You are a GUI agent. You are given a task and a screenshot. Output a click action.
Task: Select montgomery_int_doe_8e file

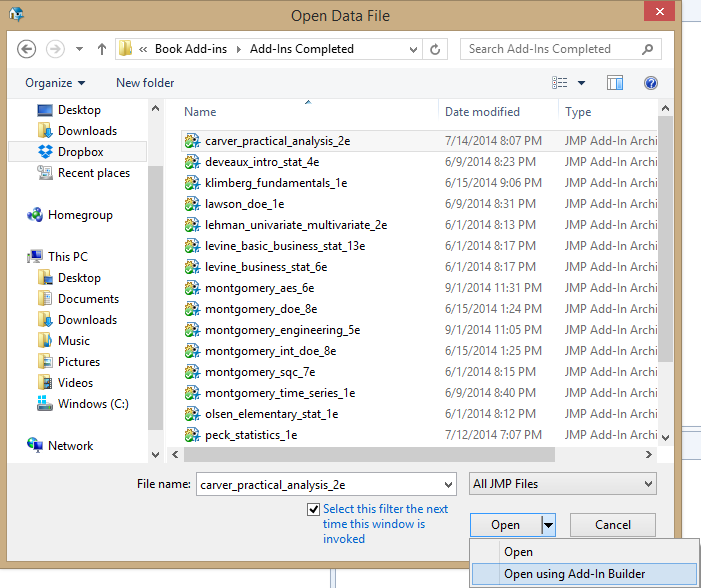(270, 351)
